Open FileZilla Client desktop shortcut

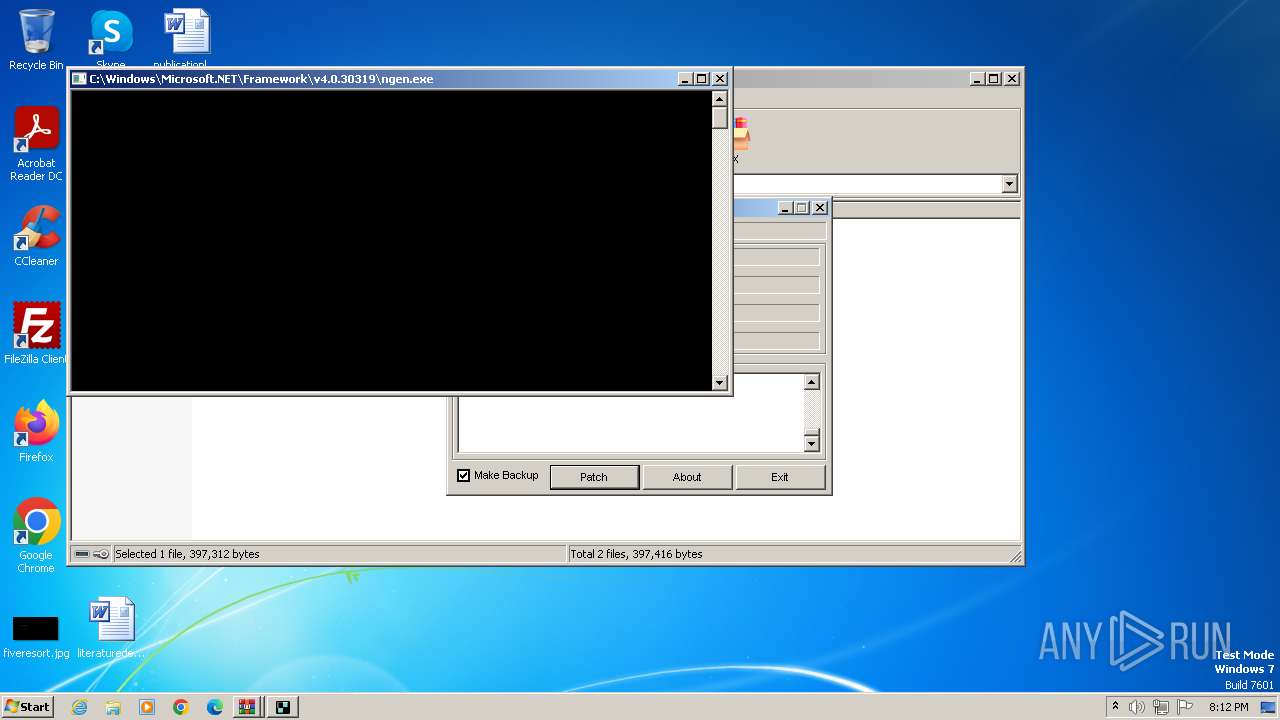(x=36, y=334)
